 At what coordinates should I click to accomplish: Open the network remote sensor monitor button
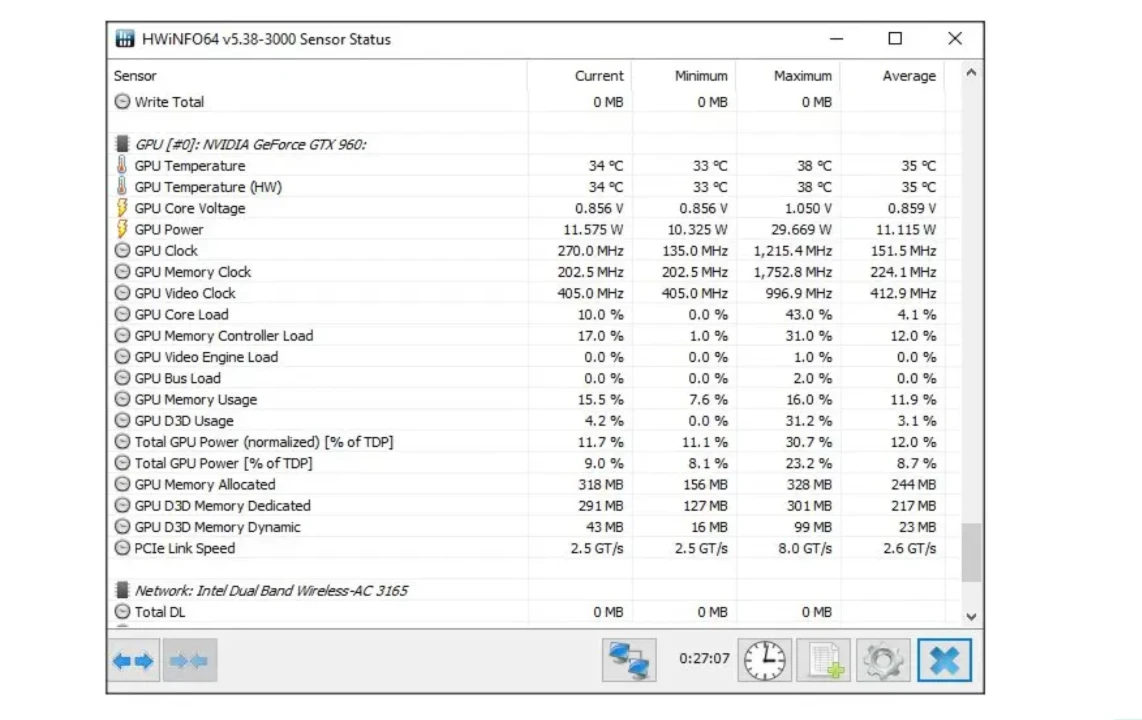pos(629,660)
